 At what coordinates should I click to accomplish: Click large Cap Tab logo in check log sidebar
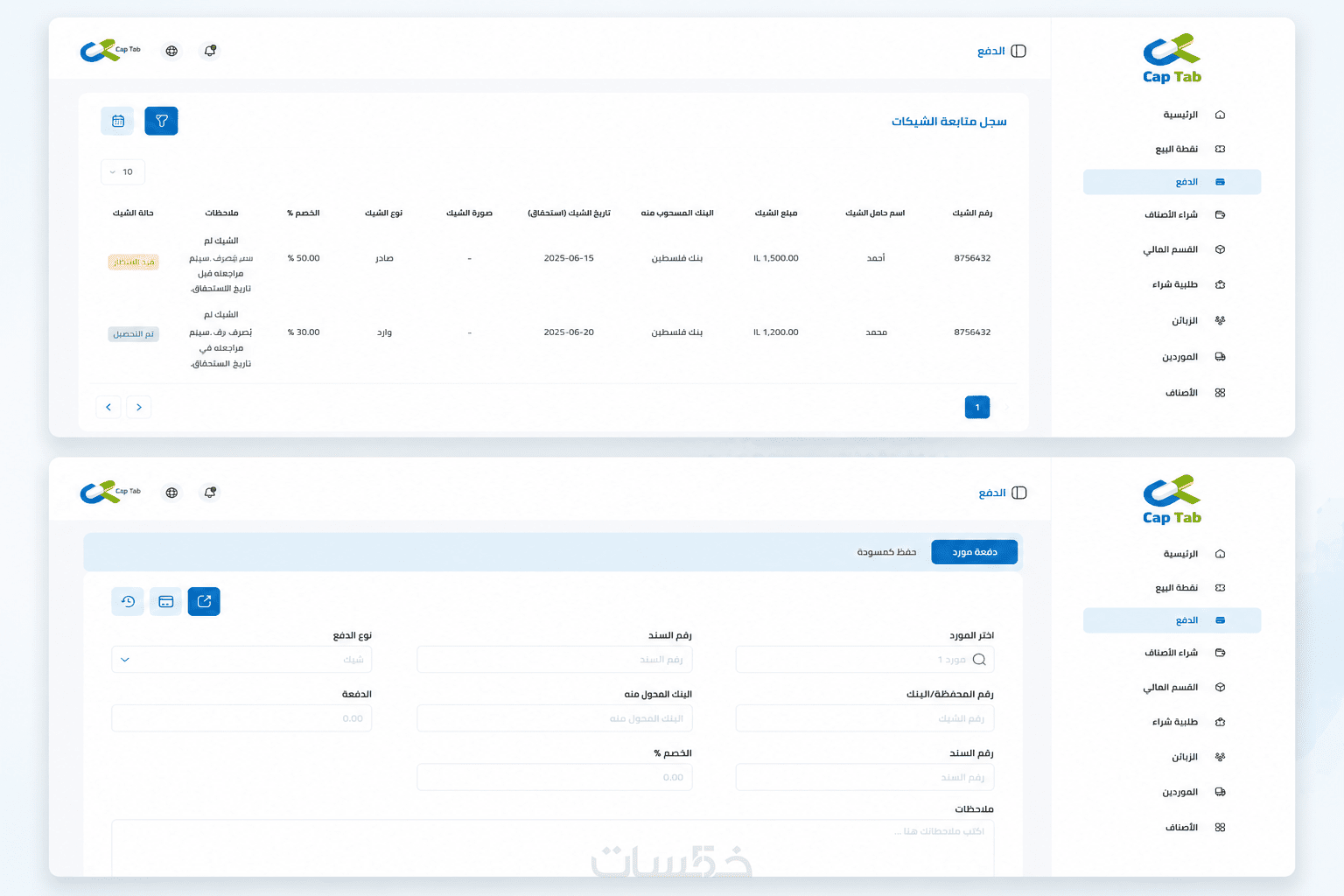click(1172, 59)
